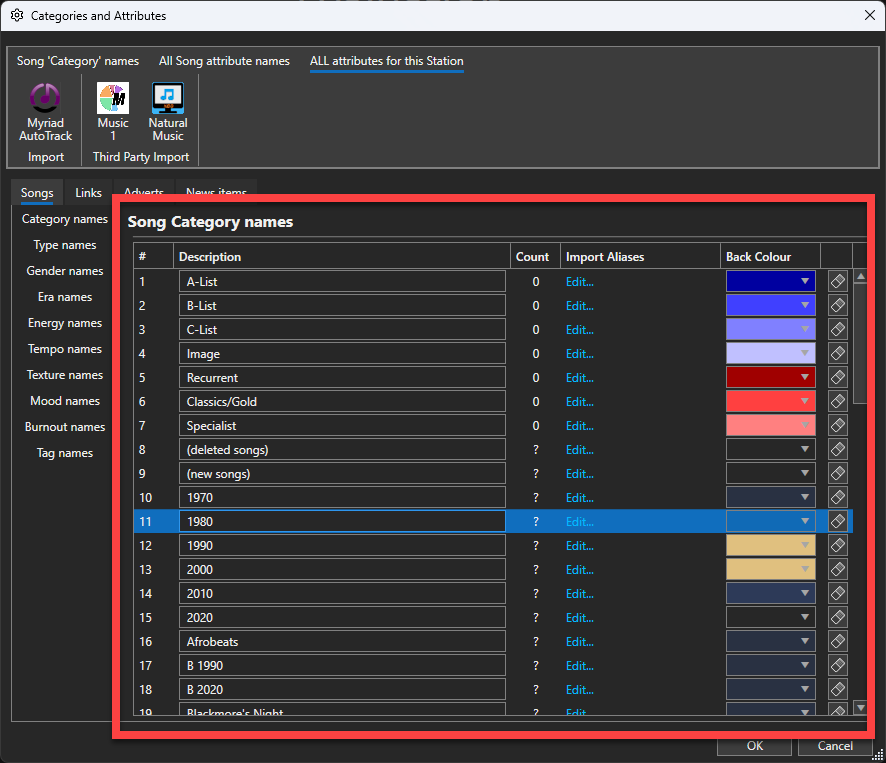Switch to the Links tab

(88, 193)
